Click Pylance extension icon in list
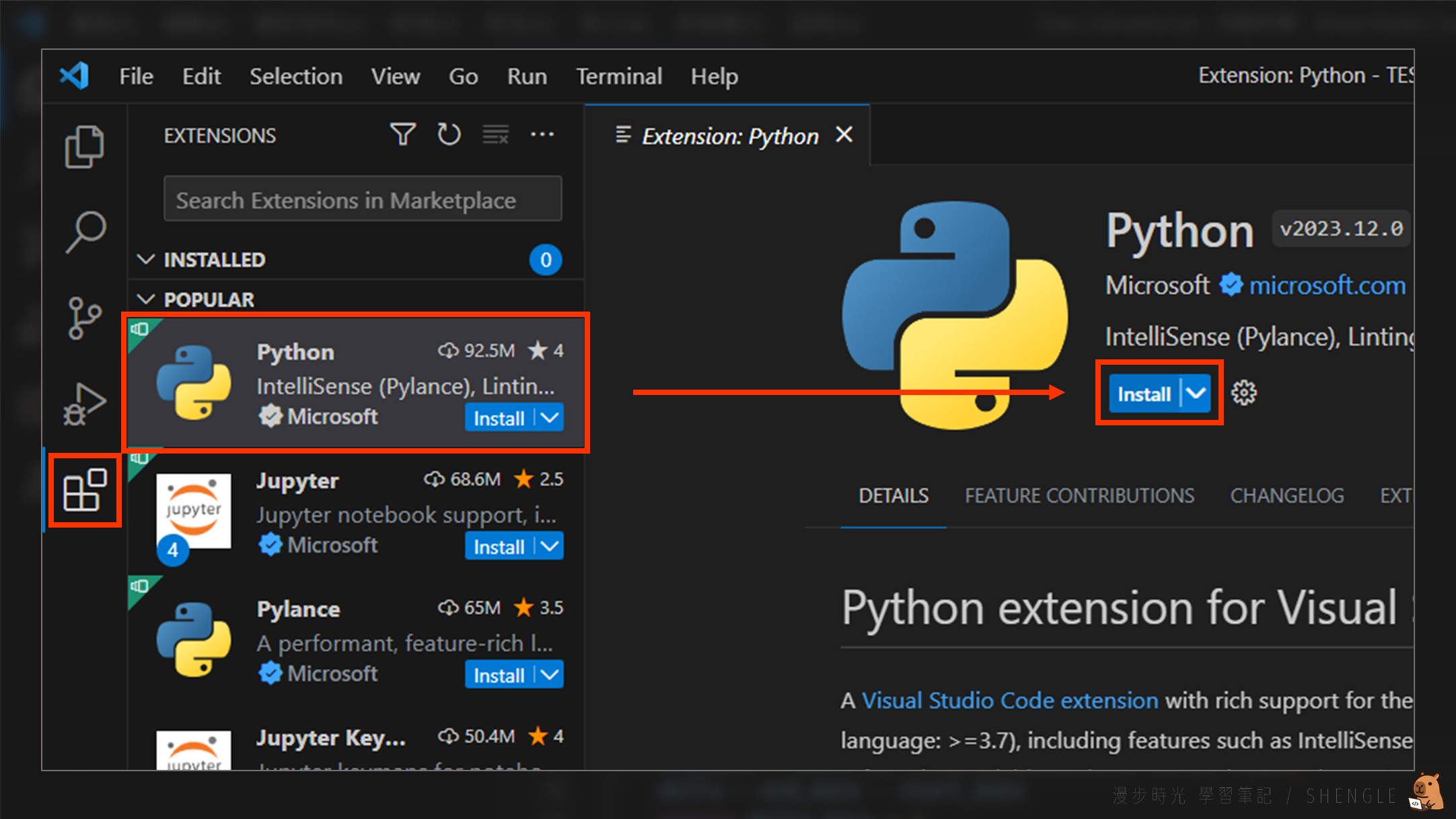This screenshot has width=1456, height=819. [194, 639]
